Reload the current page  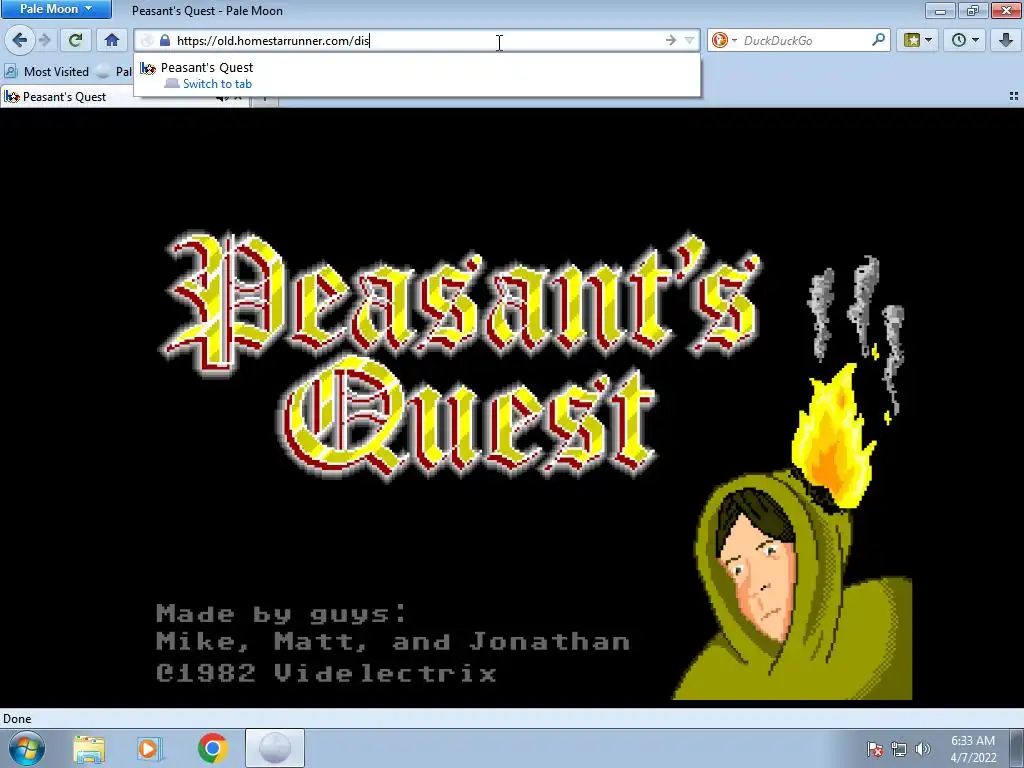[x=75, y=40]
